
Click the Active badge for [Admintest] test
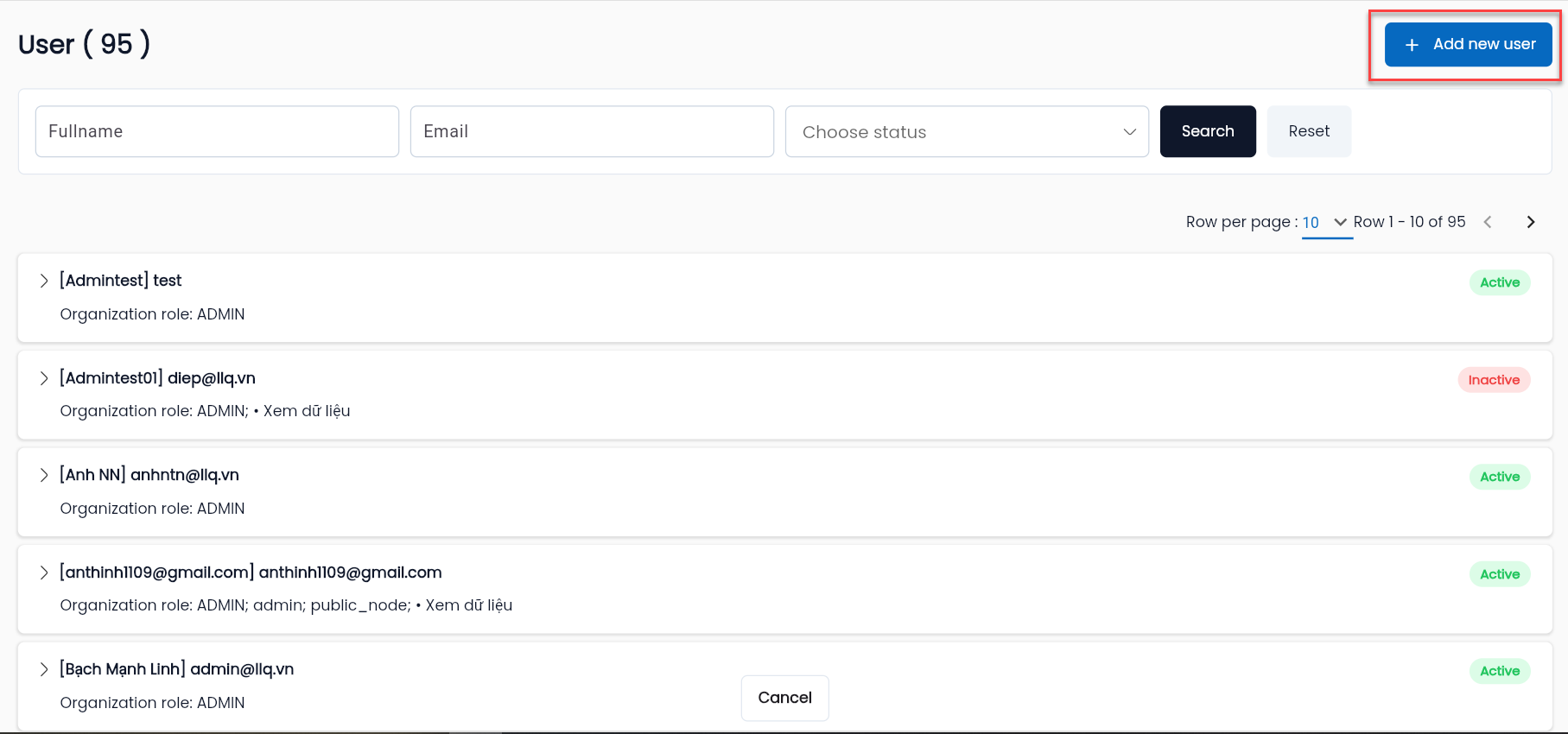(1500, 282)
